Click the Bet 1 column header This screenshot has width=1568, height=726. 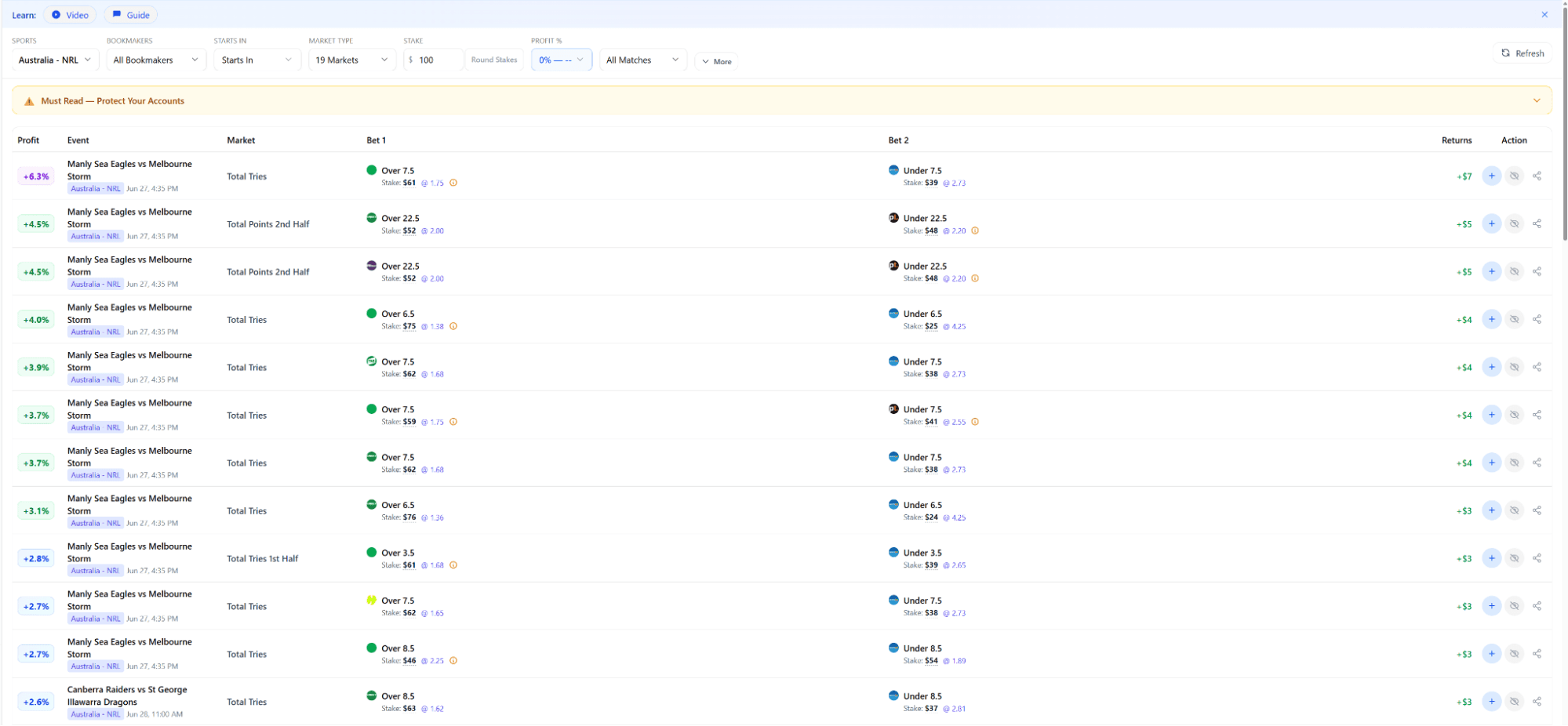(x=377, y=140)
